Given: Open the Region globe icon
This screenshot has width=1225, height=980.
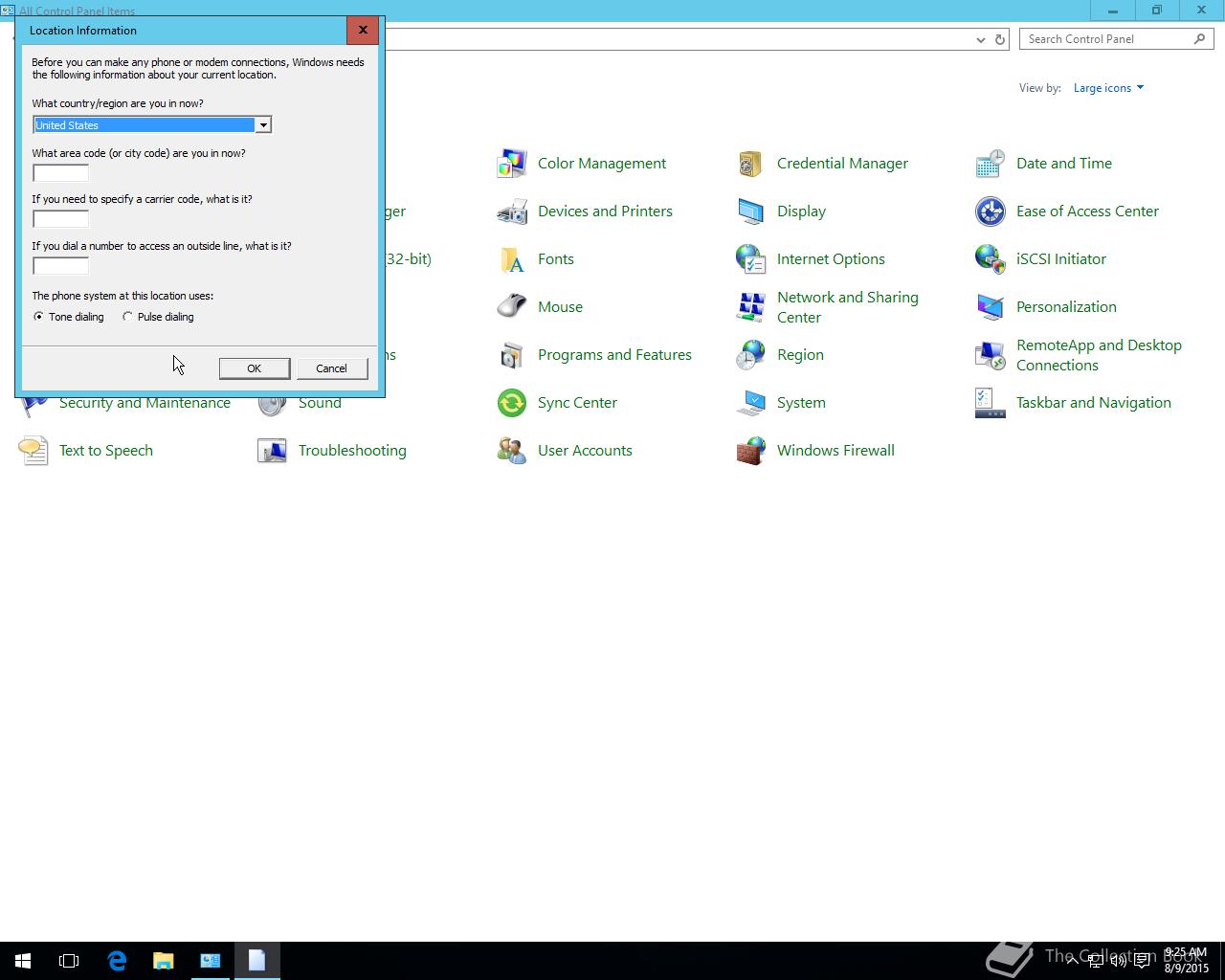Looking at the screenshot, I should coord(751,355).
